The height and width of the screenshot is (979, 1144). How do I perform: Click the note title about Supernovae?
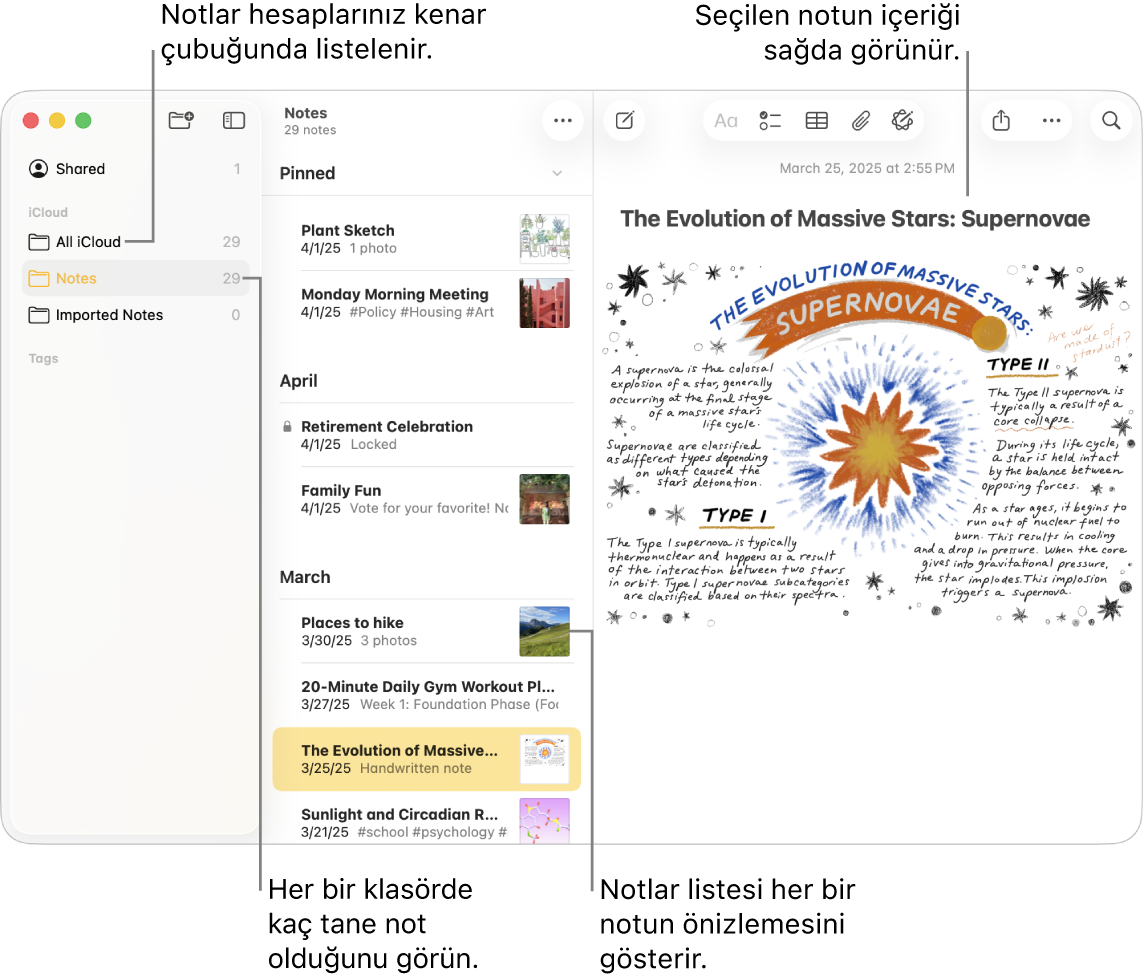coord(855,219)
